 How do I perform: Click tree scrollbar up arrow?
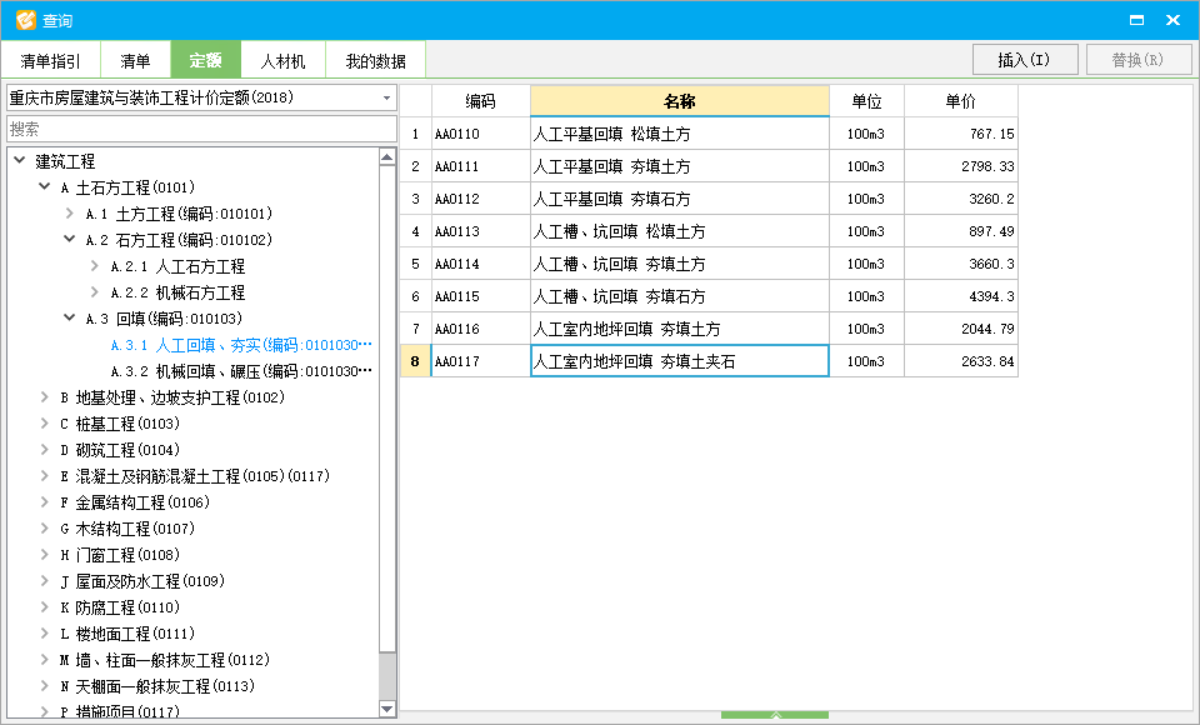coord(388,156)
